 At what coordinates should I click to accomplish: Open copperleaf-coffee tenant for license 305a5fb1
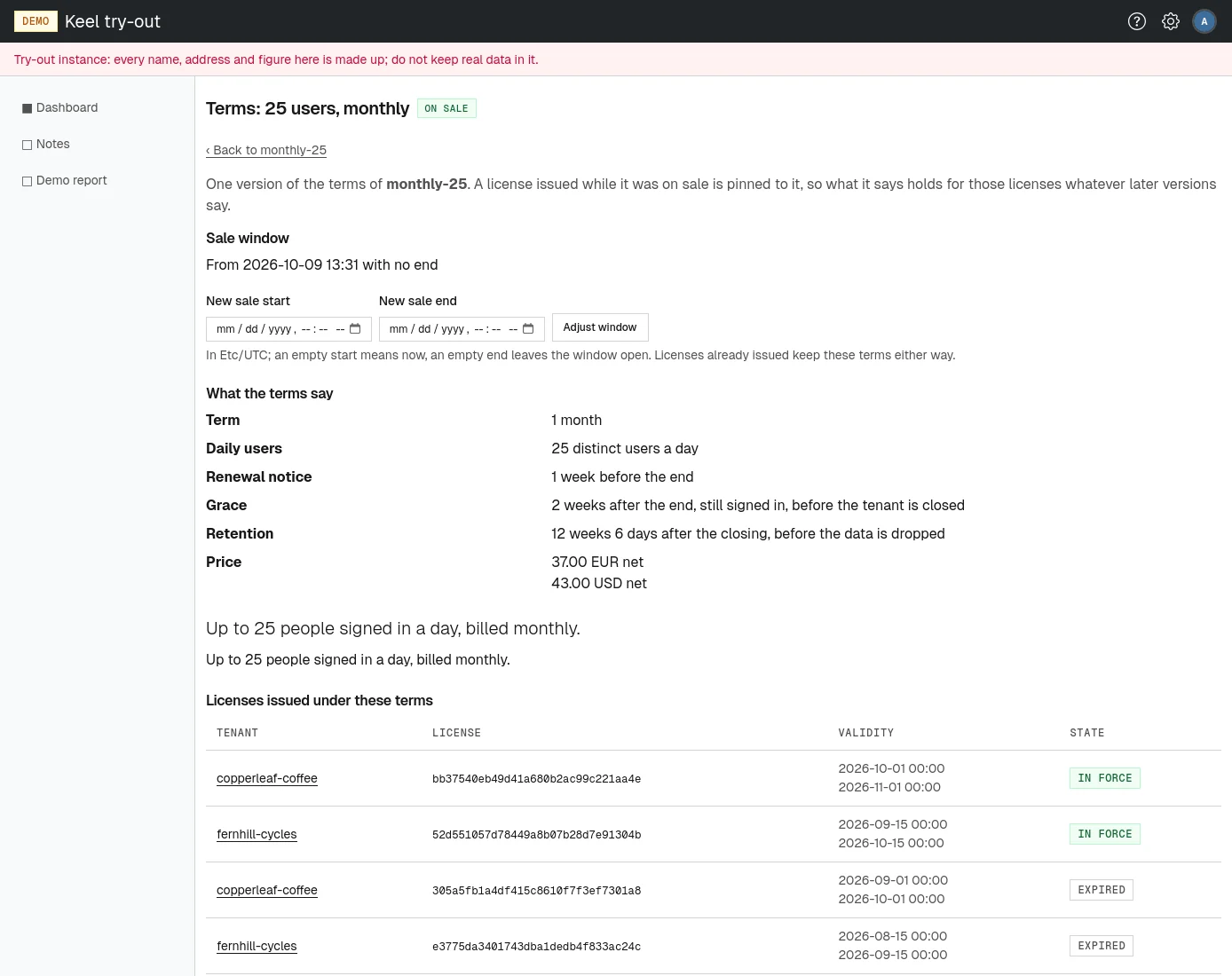[267, 890]
